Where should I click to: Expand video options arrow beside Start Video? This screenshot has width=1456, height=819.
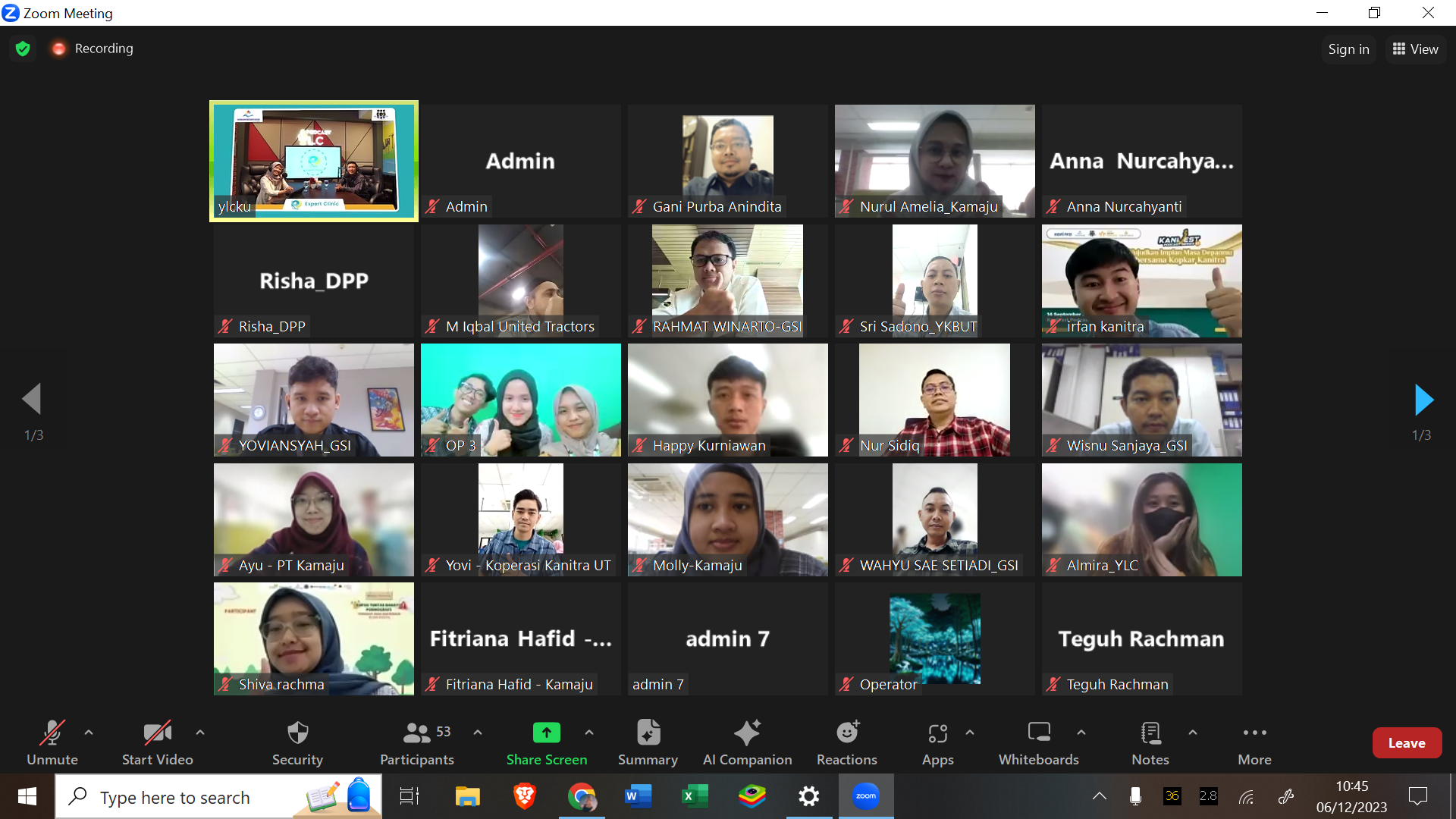pos(200,733)
